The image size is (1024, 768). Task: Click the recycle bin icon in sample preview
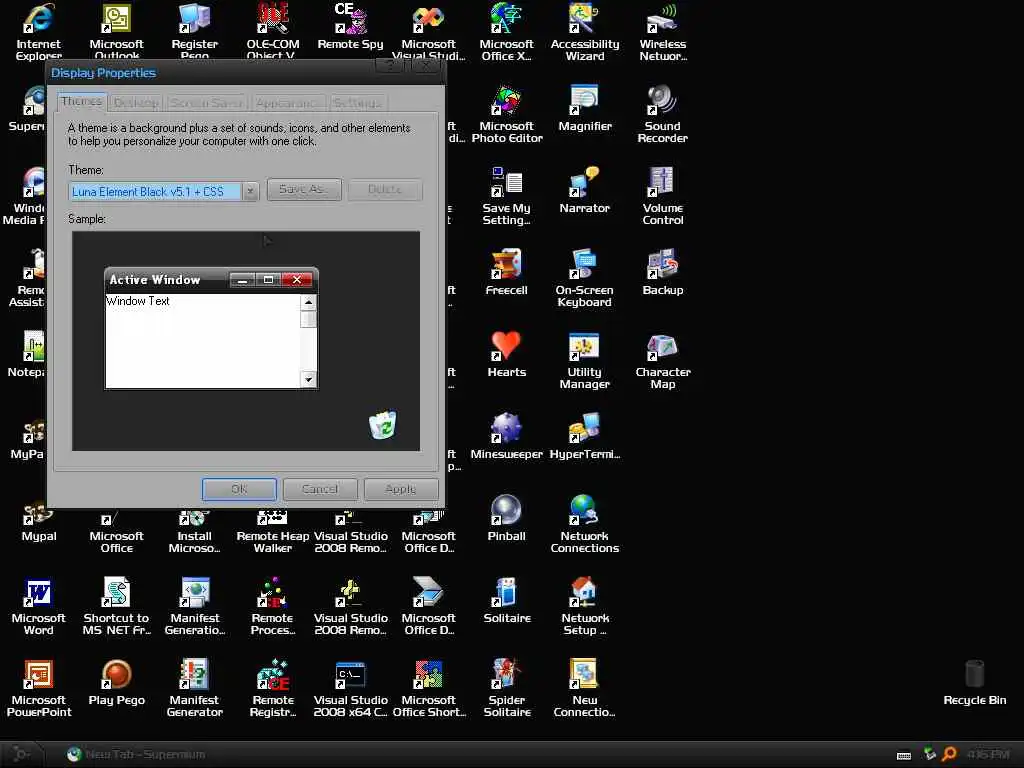point(383,425)
